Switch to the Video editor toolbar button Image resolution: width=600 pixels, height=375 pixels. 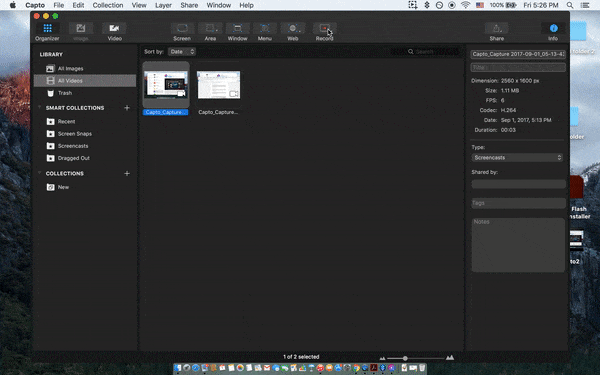click(x=114, y=32)
